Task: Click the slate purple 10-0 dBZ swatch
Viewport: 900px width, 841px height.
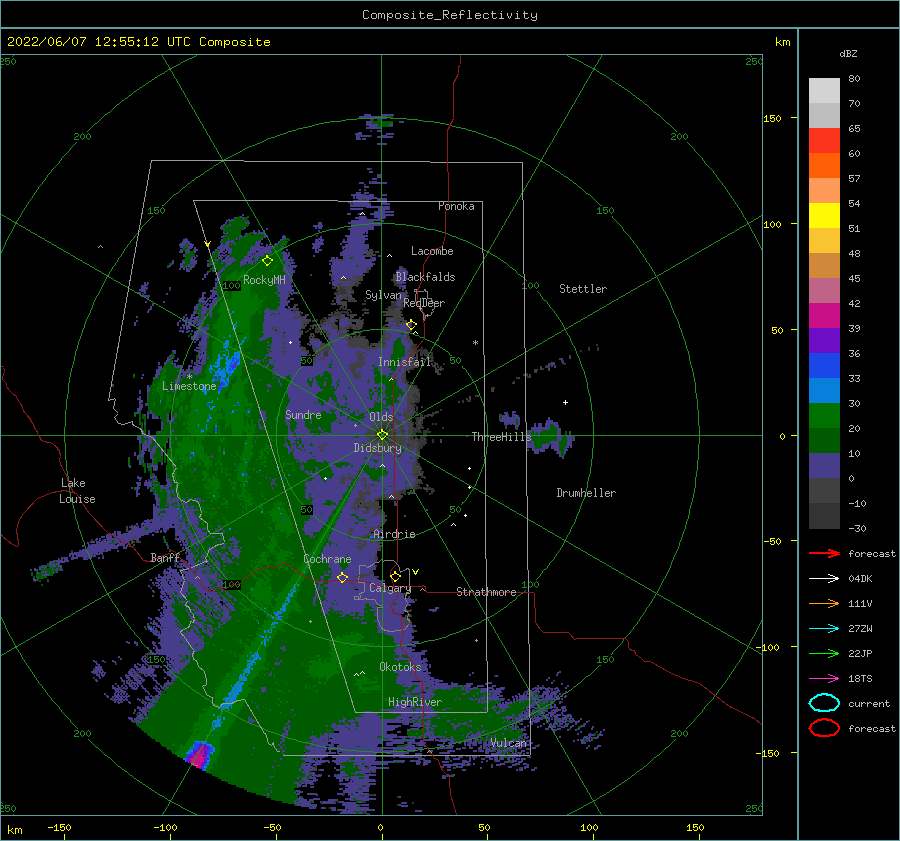Action: 824,466
